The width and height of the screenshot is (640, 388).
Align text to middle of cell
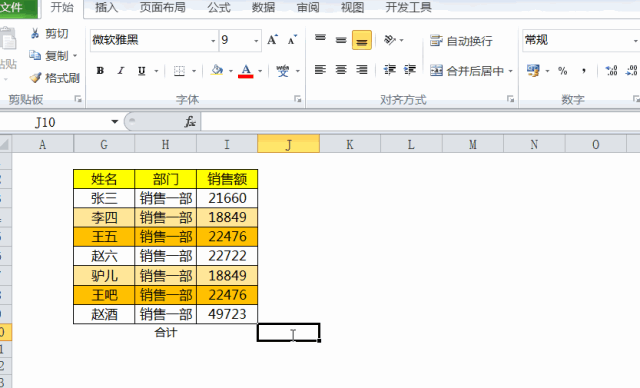point(341,40)
